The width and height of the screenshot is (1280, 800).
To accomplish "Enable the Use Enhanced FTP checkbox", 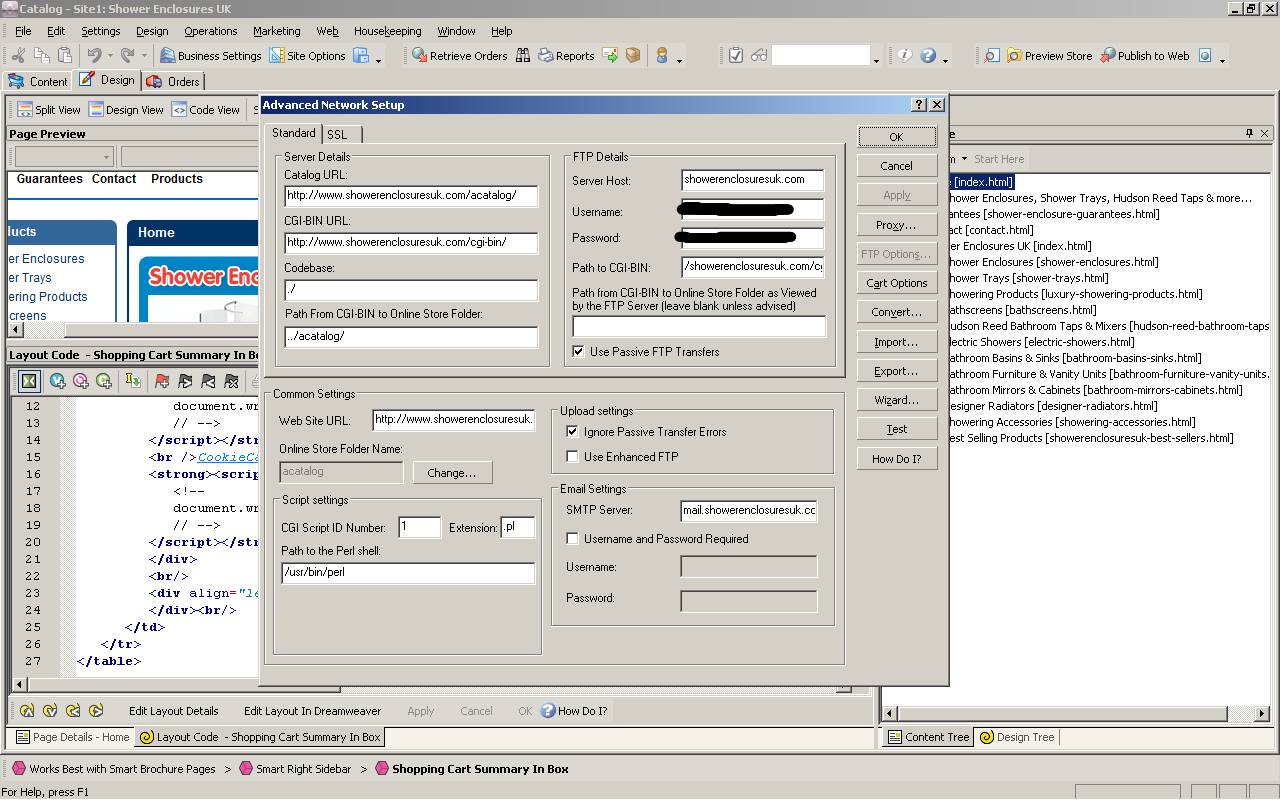I will click(573, 457).
